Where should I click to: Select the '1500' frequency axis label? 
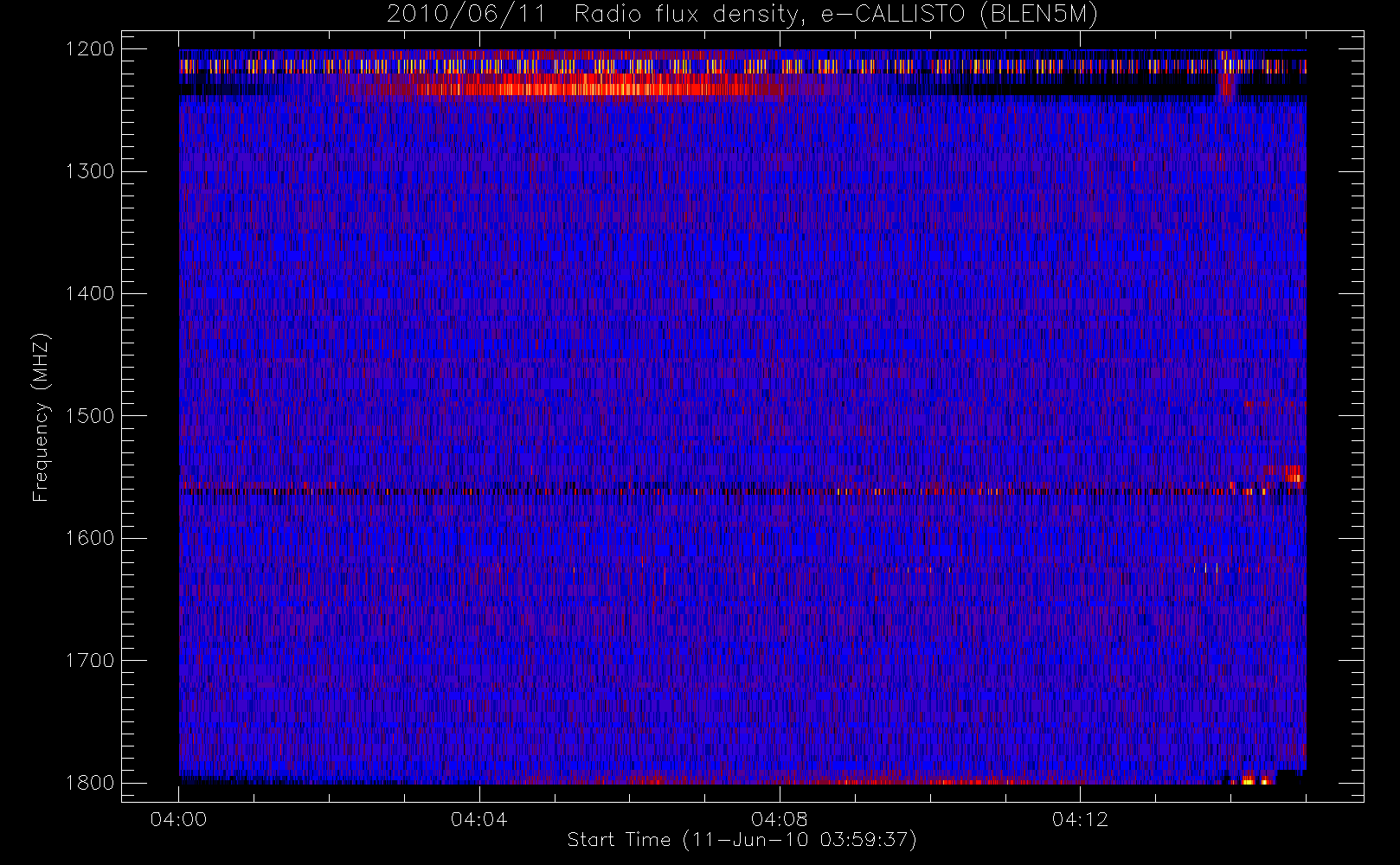click(90, 416)
